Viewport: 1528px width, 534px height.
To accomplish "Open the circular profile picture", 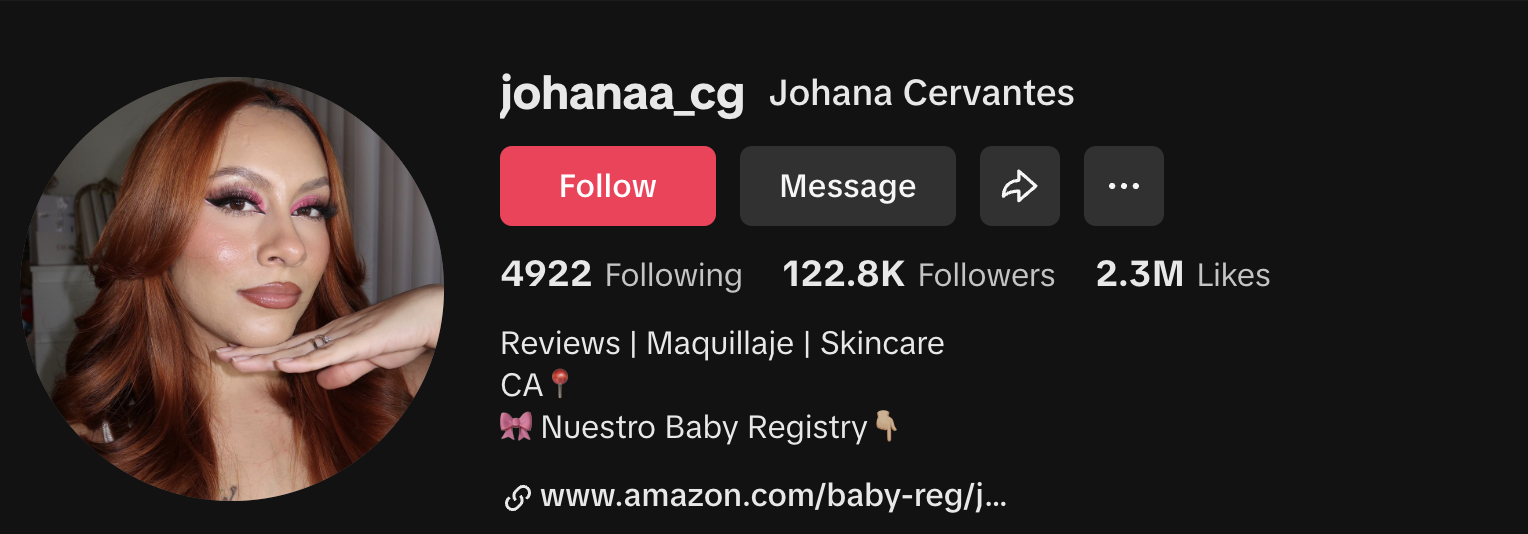I will (232, 289).
